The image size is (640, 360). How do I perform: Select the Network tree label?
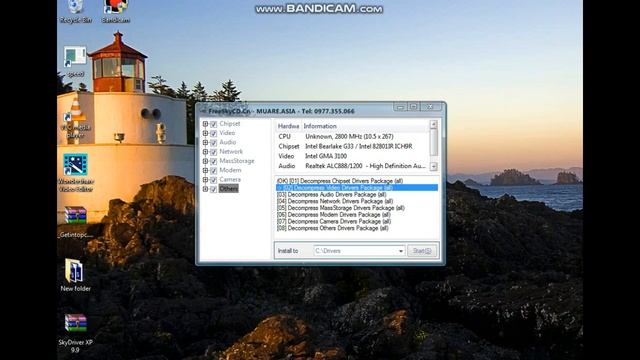pos(231,151)
